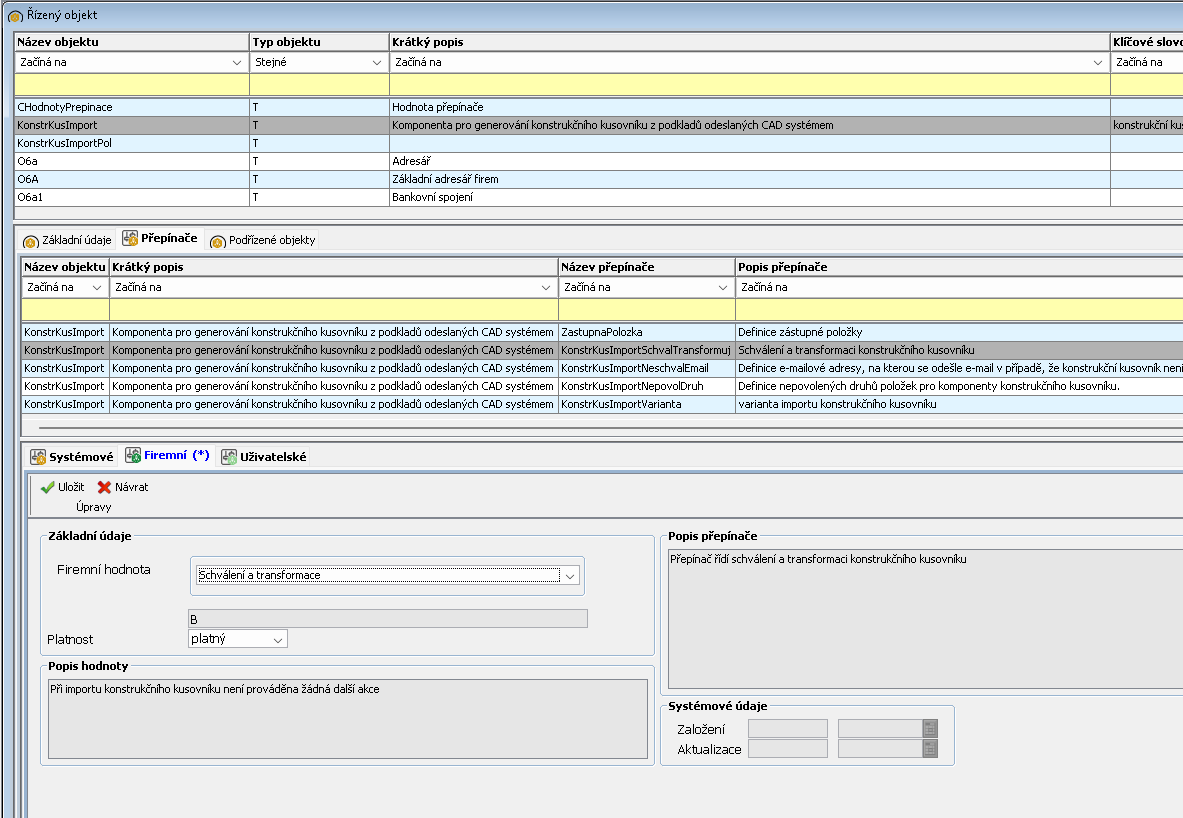Click the Uživatelské tab icon
The height and width of the screenshot is (818, 1183).
(228, 457)
